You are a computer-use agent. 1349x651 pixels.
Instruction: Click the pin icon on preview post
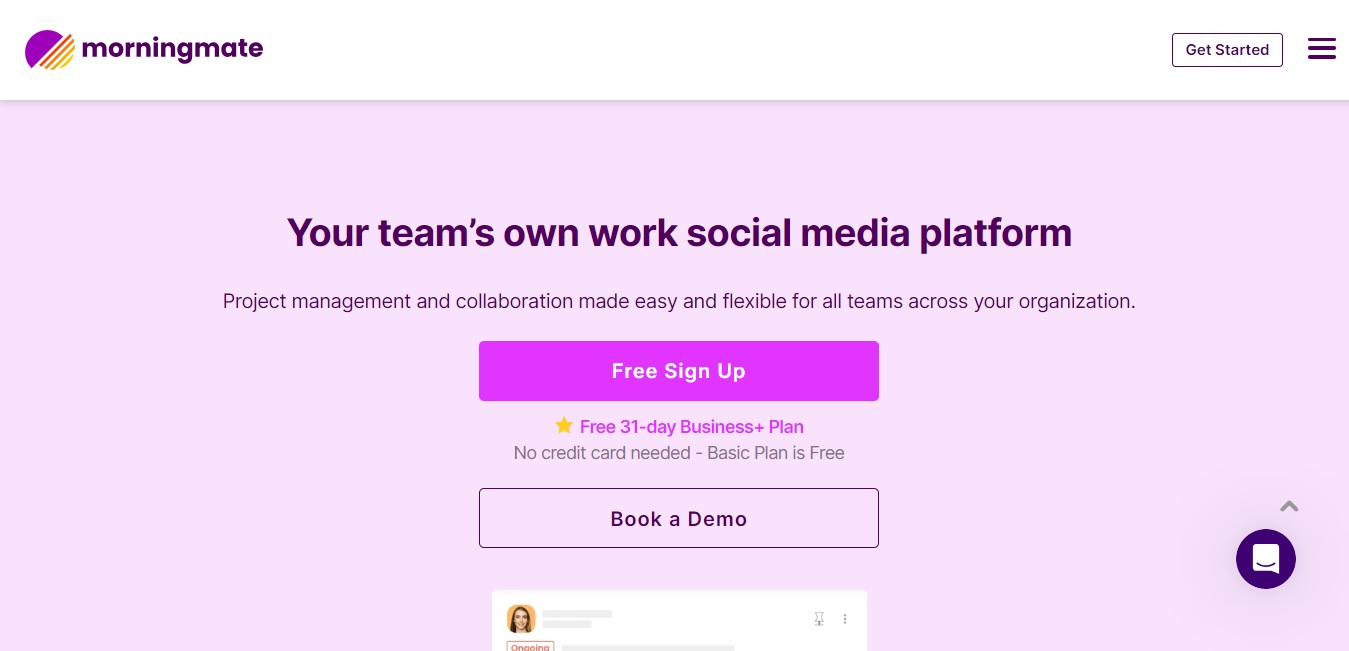click(x=819, y=619)
